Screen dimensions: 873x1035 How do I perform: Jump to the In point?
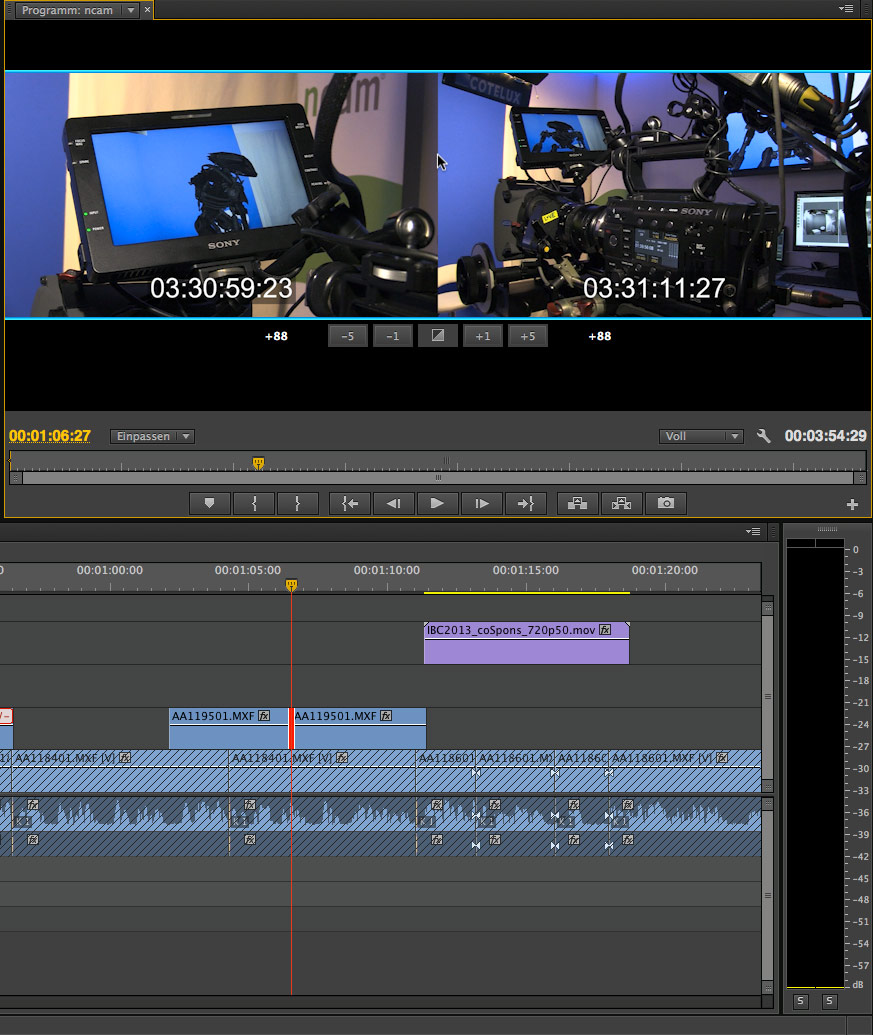tap(350, 503)
